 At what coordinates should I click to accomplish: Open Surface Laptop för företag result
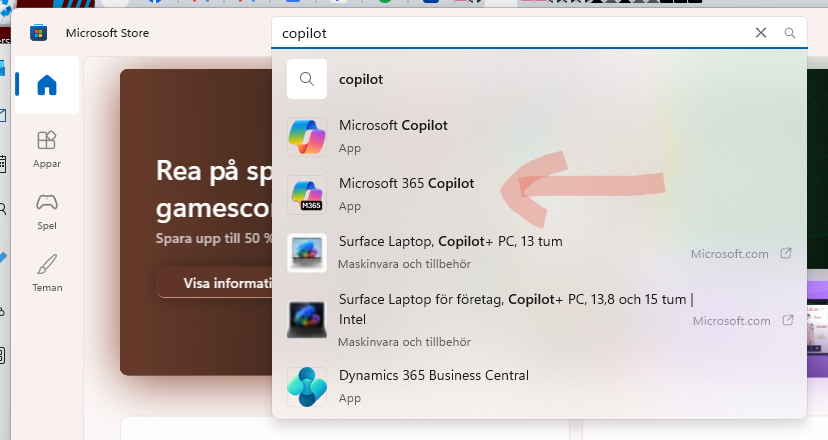tap(539, 320)
